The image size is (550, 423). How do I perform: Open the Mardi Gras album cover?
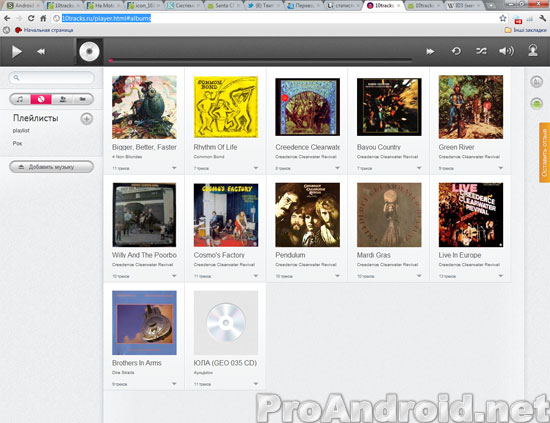(389, 215)
